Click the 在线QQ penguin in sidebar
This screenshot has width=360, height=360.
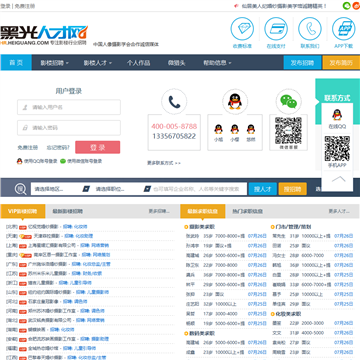click(337, 115)
